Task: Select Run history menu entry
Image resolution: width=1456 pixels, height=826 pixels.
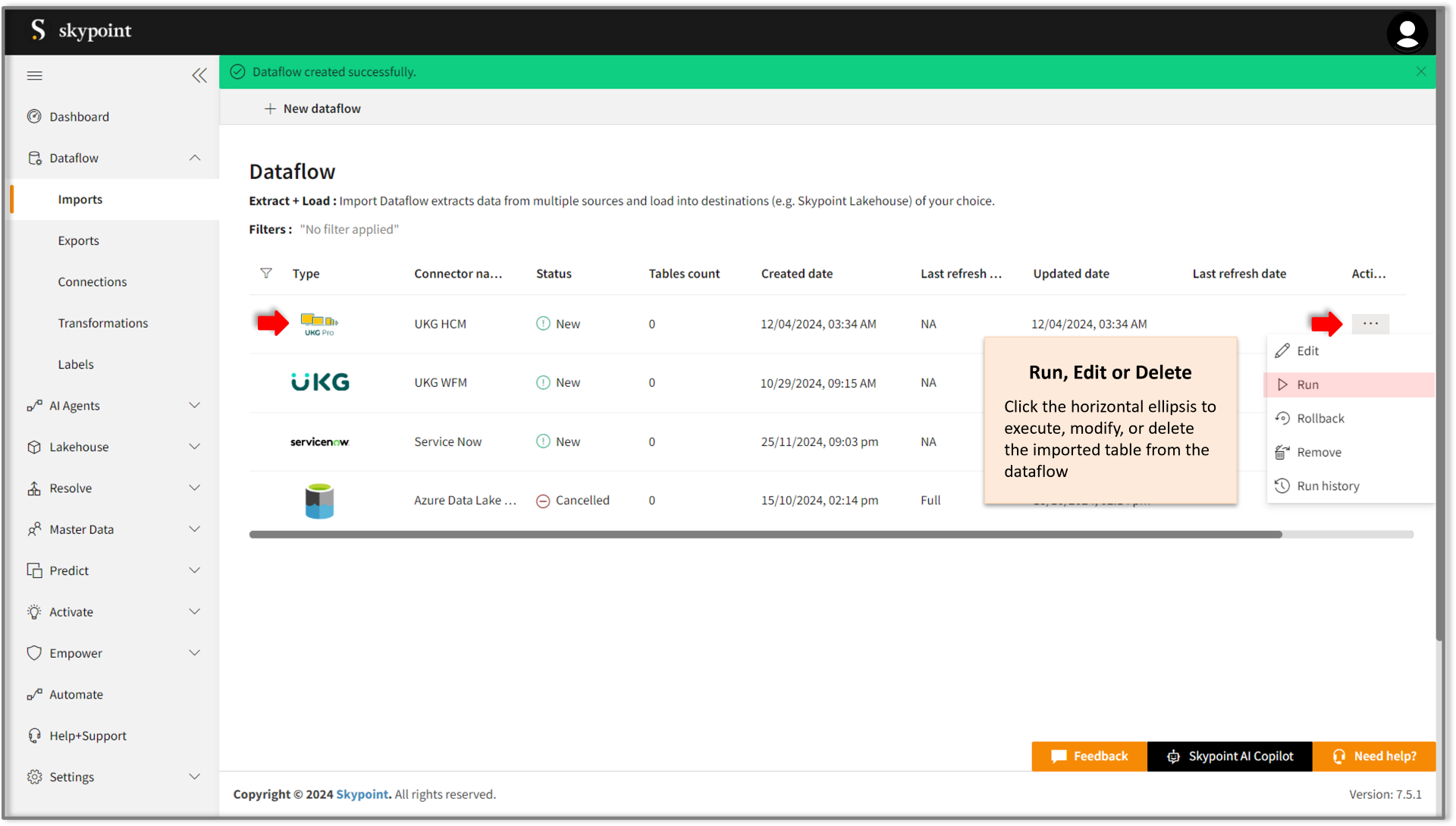Action: click(x=1327, y=486)
